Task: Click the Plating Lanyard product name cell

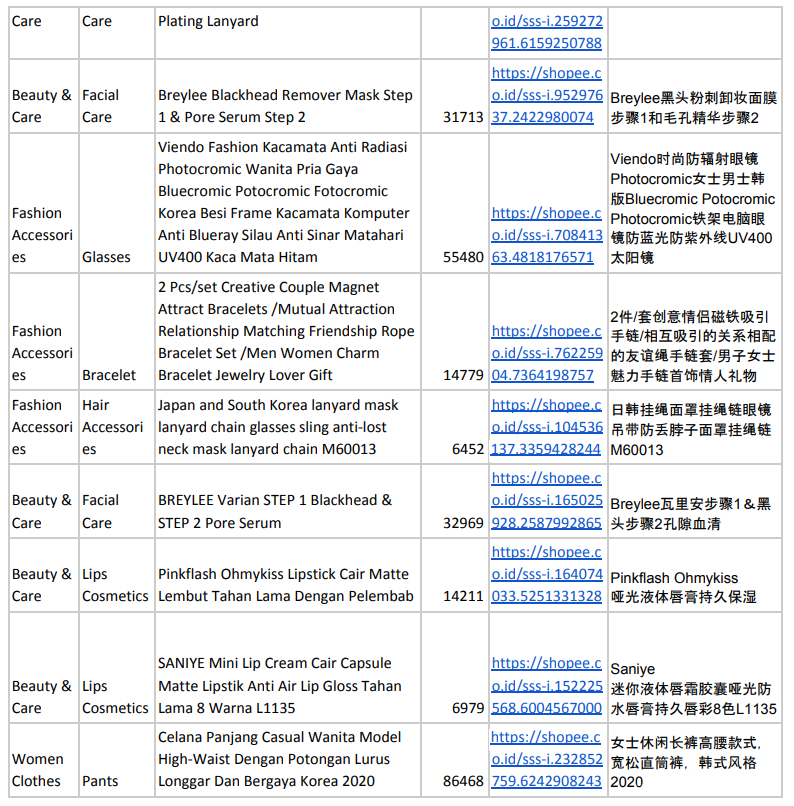Action: [x=208, y=21]
